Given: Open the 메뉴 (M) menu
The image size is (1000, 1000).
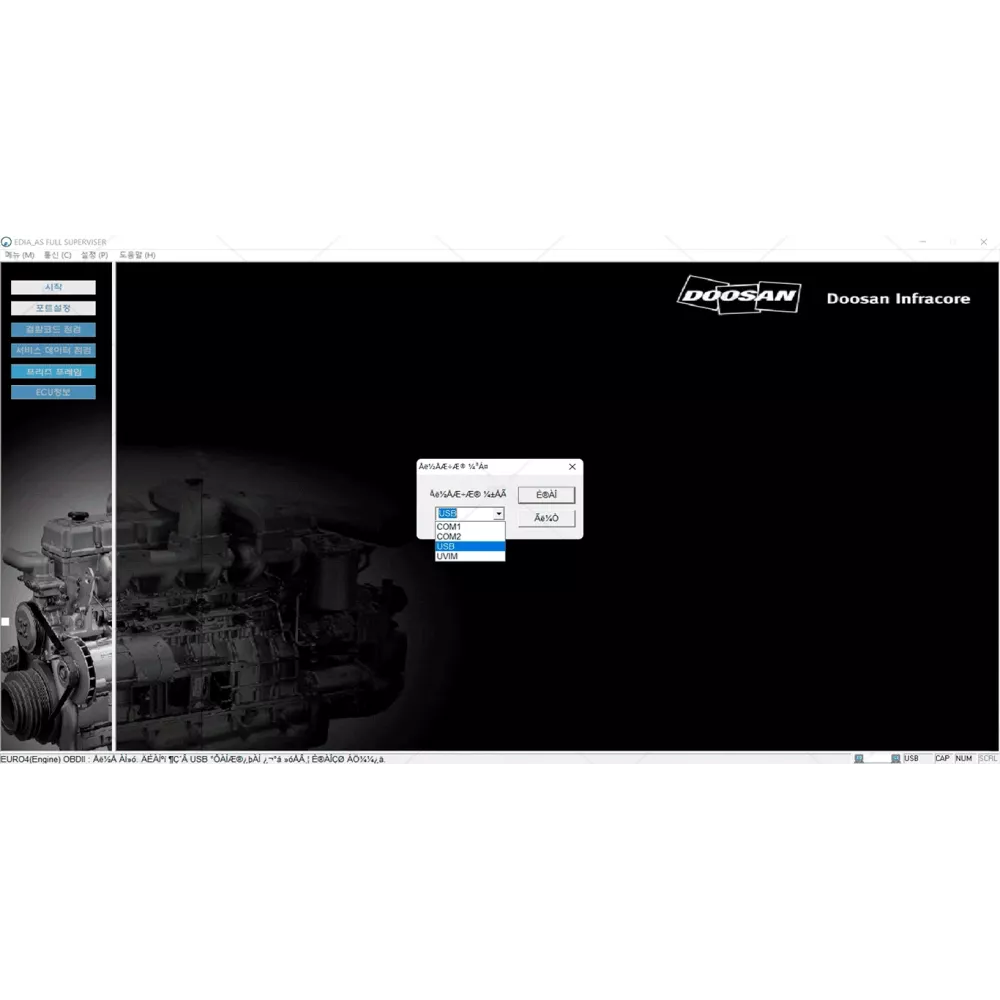Looking at the screenshot, I should tap(19, 255).
